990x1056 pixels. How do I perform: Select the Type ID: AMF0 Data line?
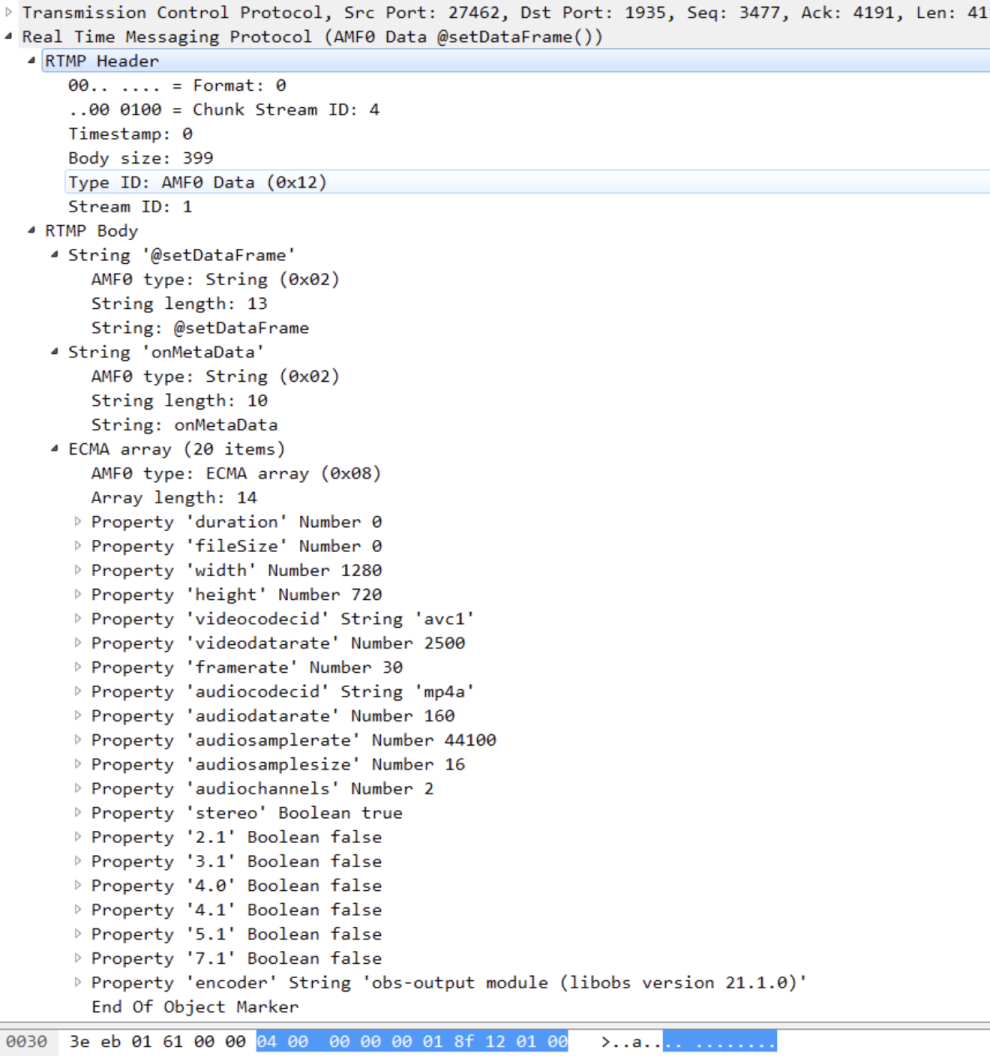[x=197, y=182]
